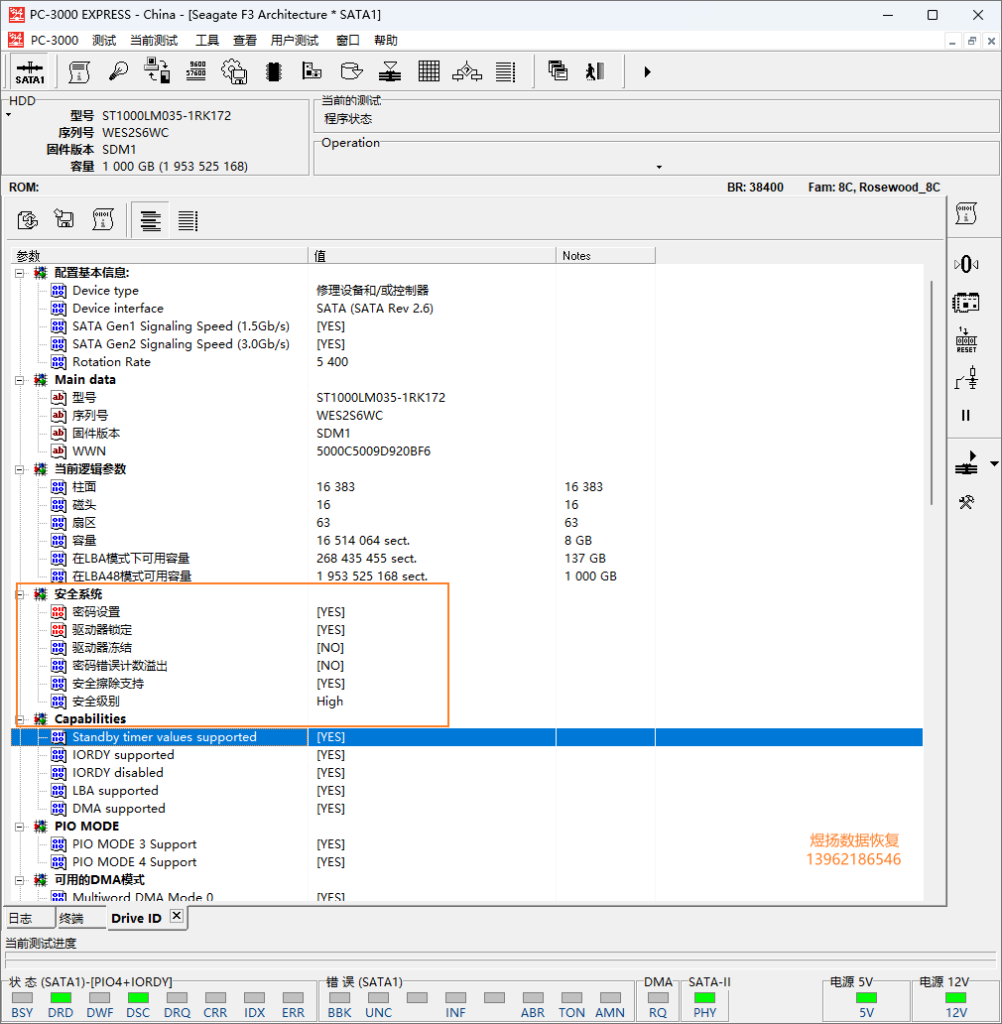The image size is (1002, 1024).
Task: Open the 查看 menu
Action: pos(245,40)
